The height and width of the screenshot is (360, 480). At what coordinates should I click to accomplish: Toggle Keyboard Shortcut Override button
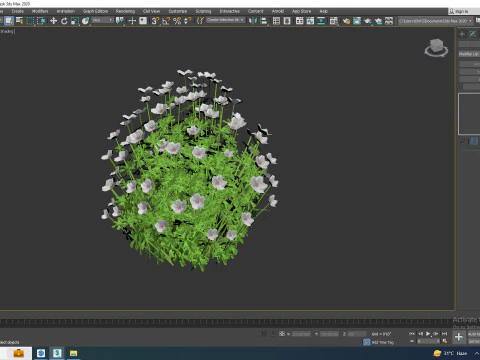click(143, 21)
